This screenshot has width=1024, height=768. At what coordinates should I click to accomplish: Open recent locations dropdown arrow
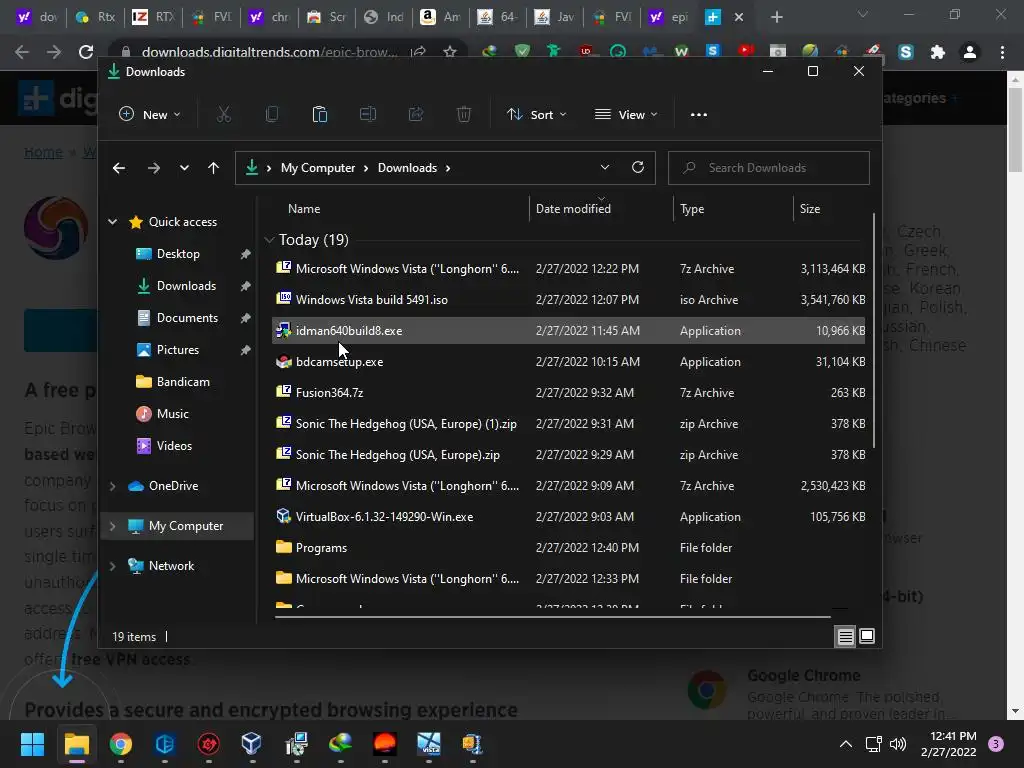coord(184,168)
